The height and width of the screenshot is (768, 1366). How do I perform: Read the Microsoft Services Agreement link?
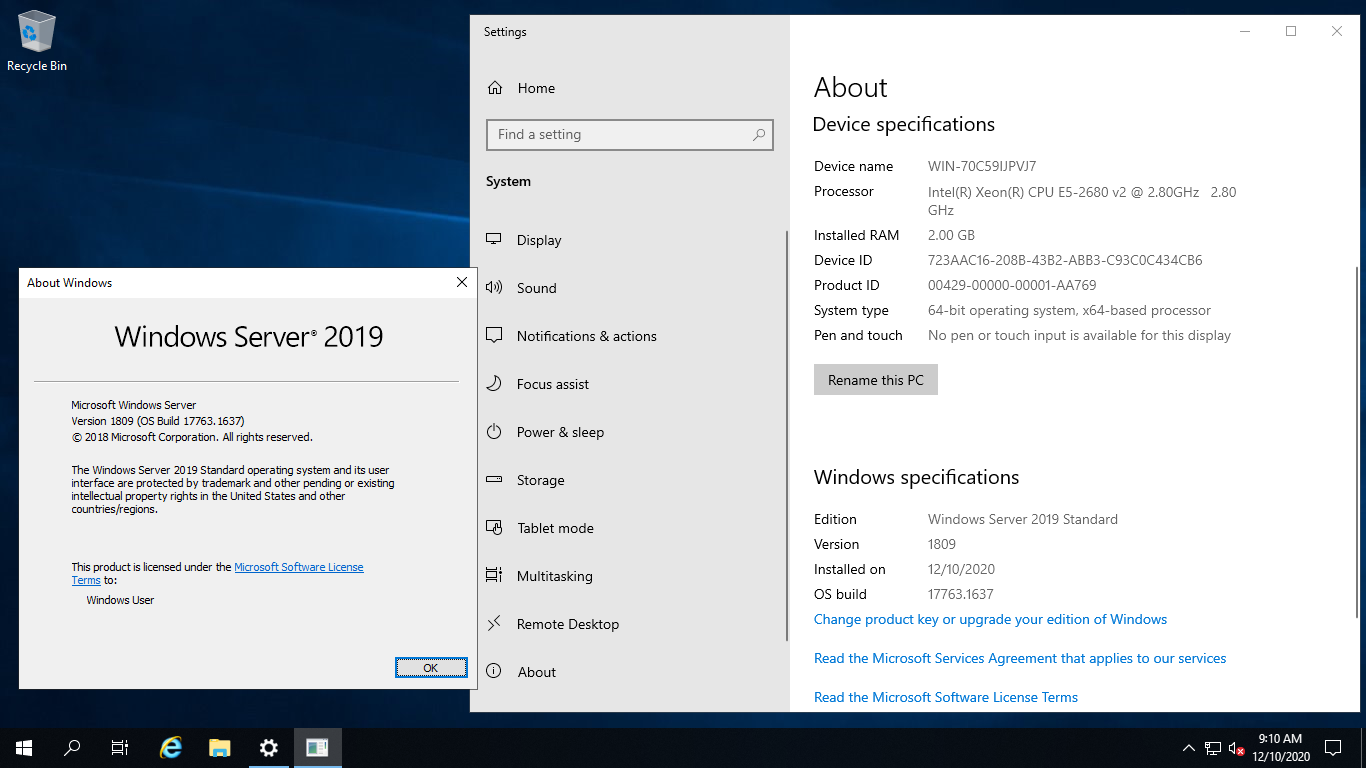coord(1020,658)
